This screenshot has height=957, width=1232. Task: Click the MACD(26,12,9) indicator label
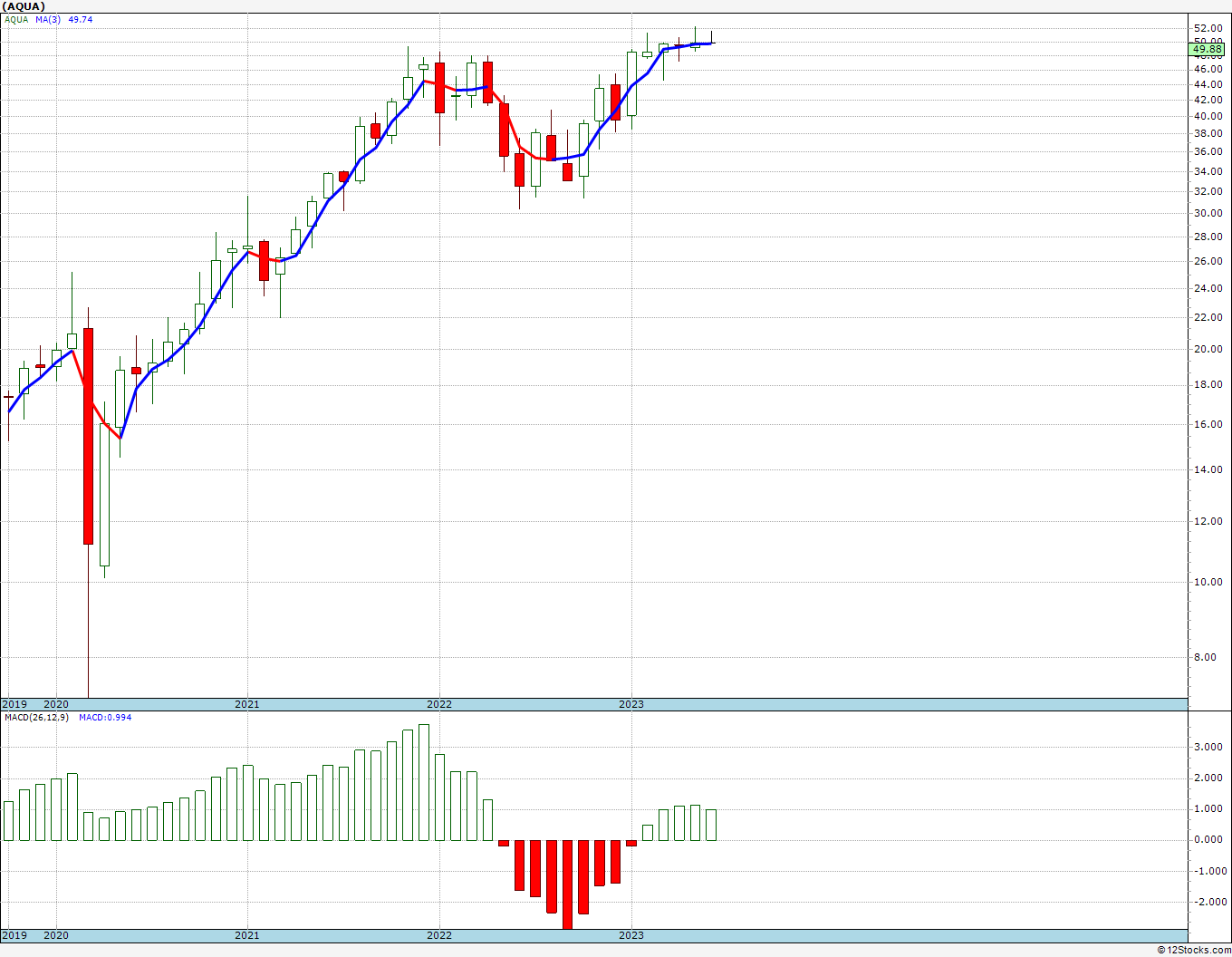click(35, 718)
